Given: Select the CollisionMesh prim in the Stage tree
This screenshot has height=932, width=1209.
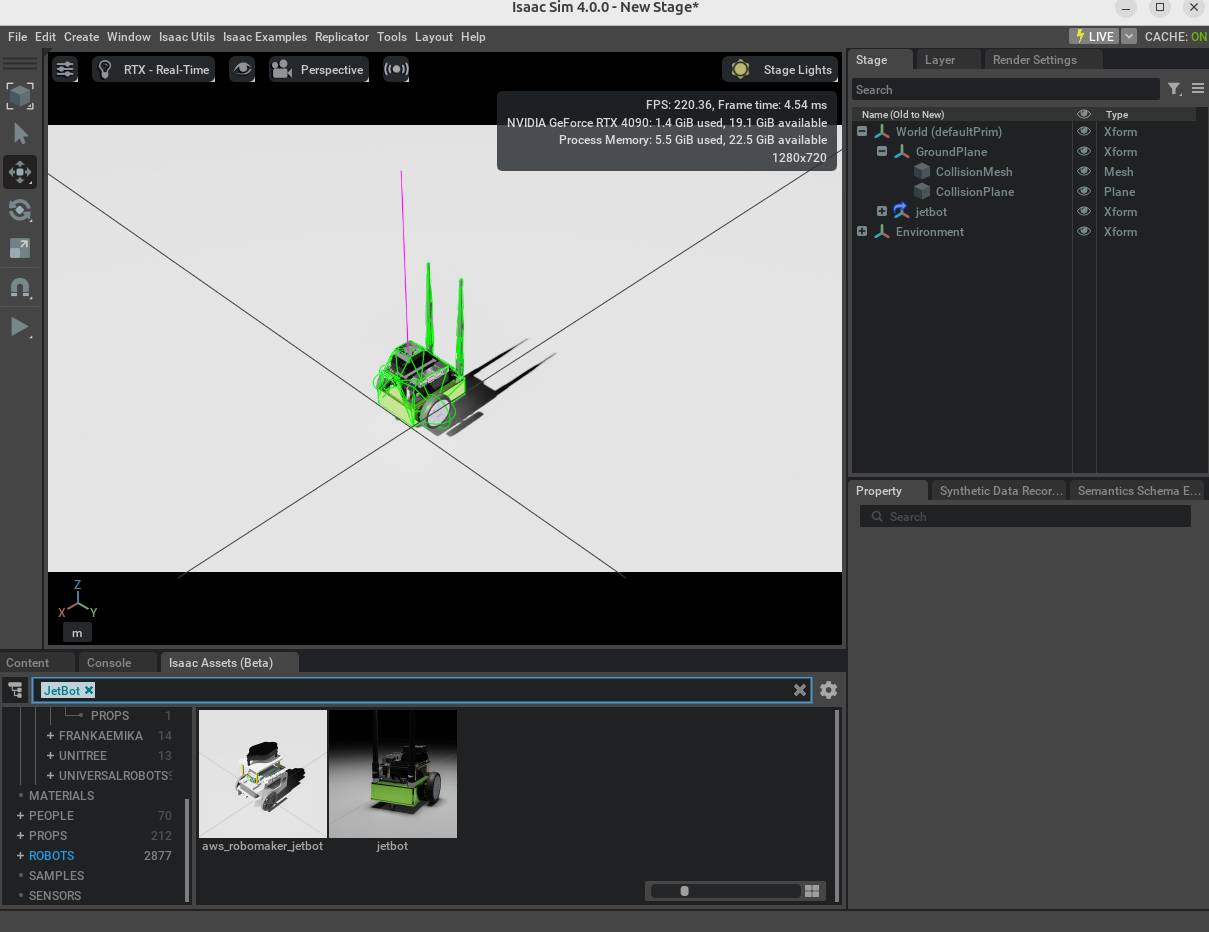Looking at the screenshot, I should pyautogui.click(x=974, y=171).
